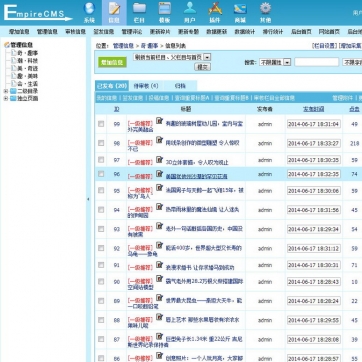Tick the checkbox for row ID 99
The height and width of the screenshot is (362, 362).
(101, 124)
